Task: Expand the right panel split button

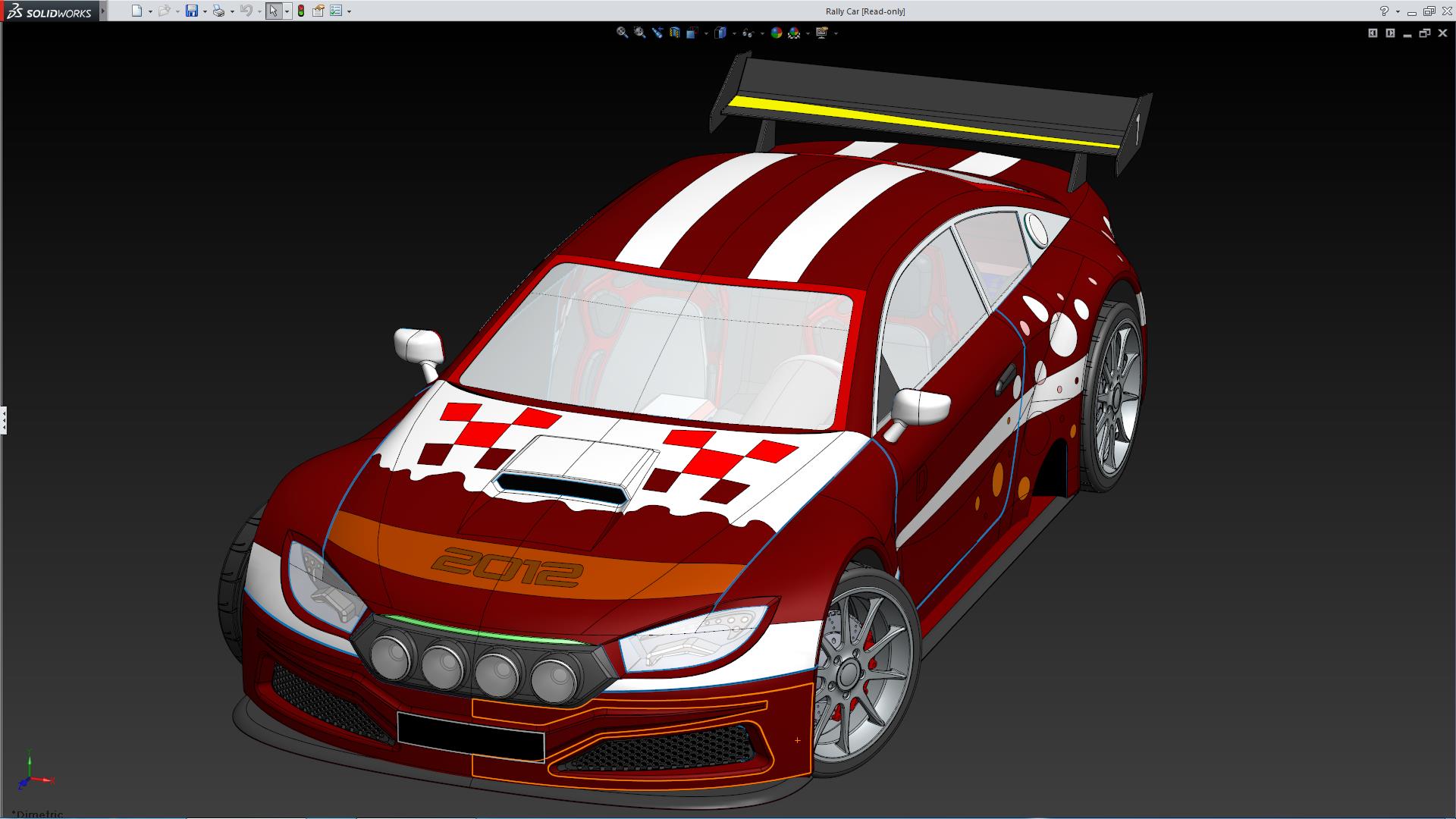Action: pos(1390,33)
